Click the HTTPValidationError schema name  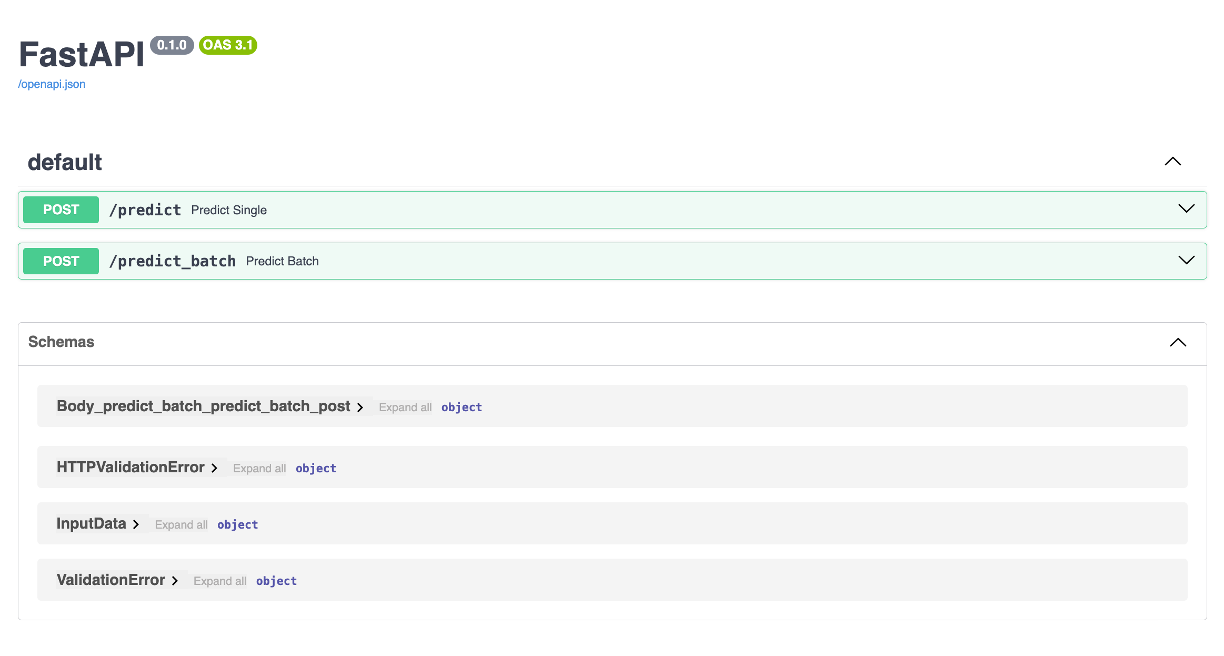coord(130,467)
